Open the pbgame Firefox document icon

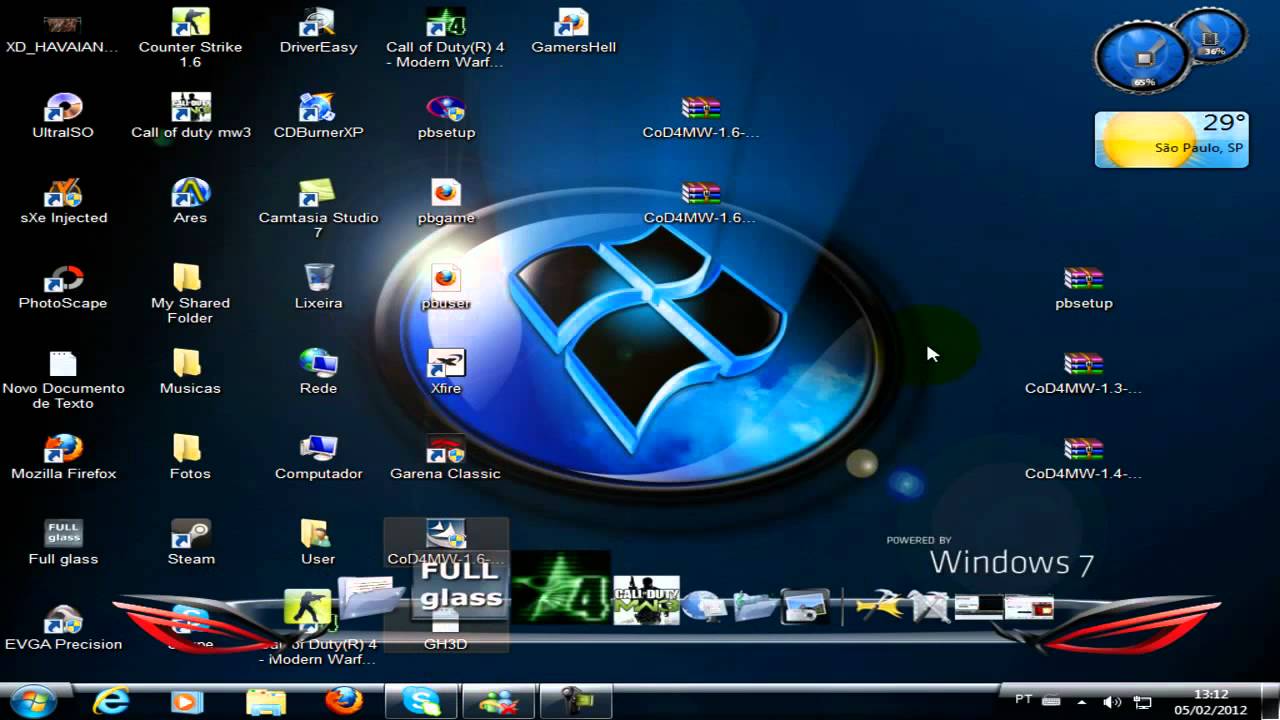(446, 203)
